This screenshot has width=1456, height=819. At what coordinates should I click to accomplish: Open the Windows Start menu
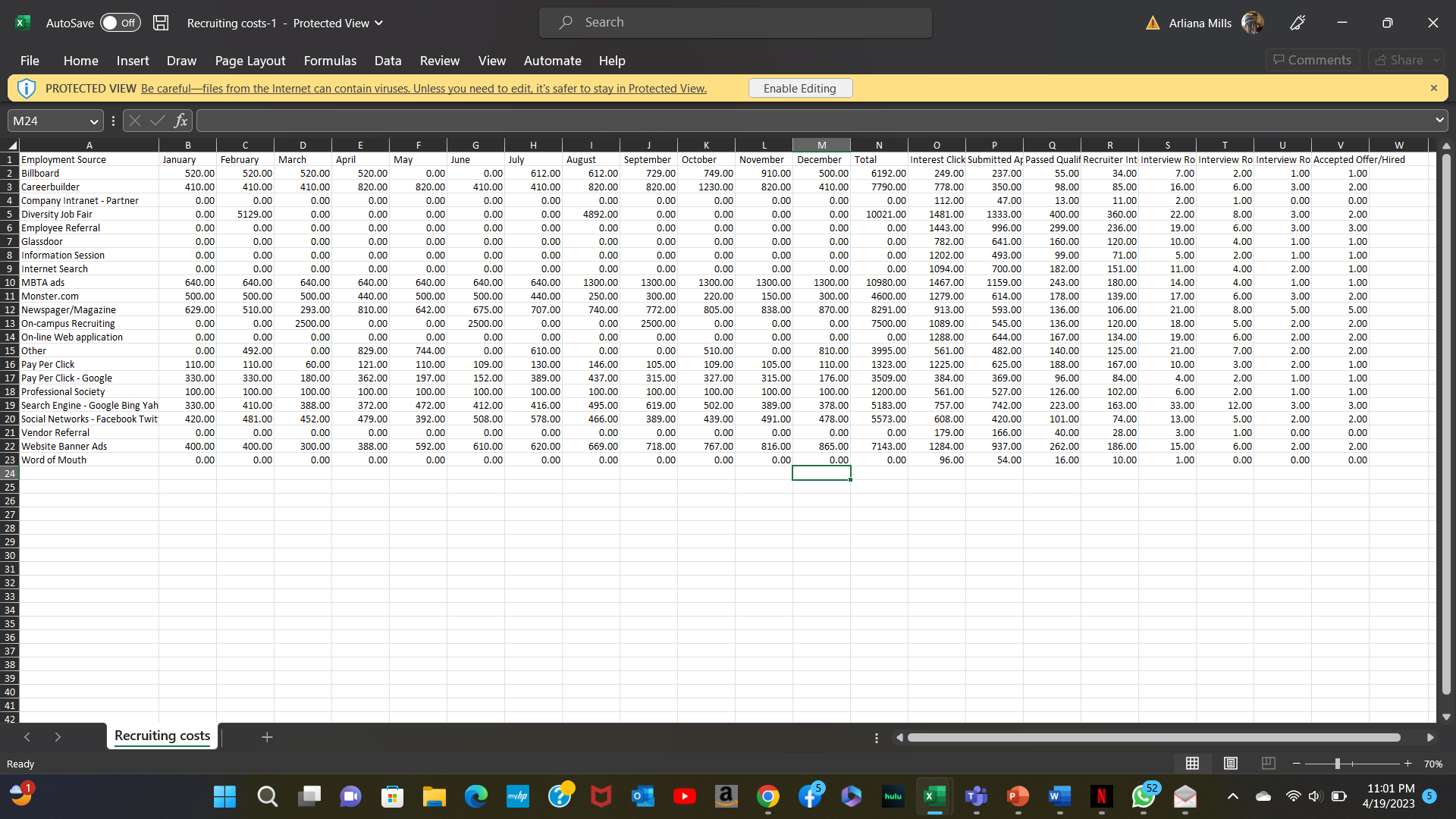click(x=225, y=796)
